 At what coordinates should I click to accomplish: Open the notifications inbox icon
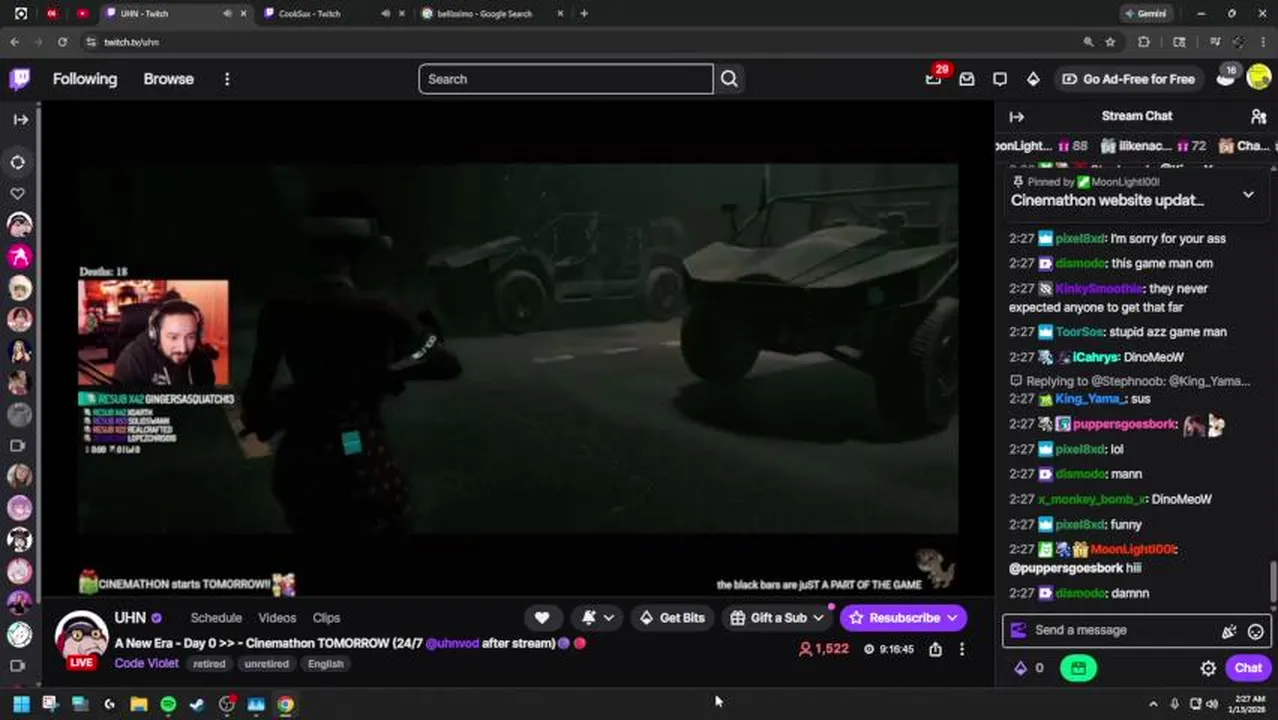tap(967, 79)
